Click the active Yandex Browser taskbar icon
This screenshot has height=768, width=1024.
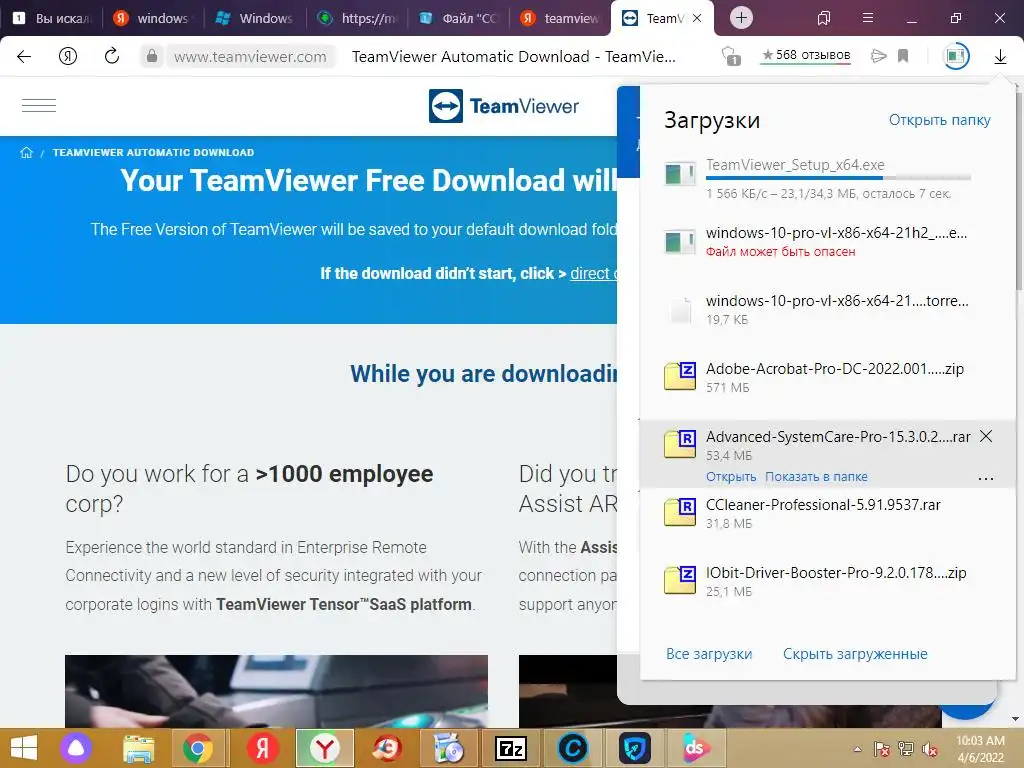(325, 748)
